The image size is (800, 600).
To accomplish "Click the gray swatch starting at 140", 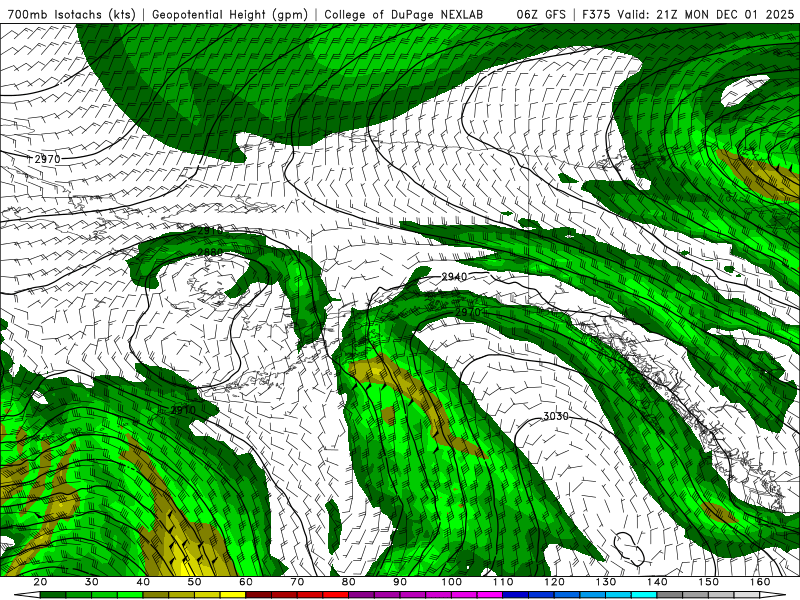I will [x=669, y=595].
